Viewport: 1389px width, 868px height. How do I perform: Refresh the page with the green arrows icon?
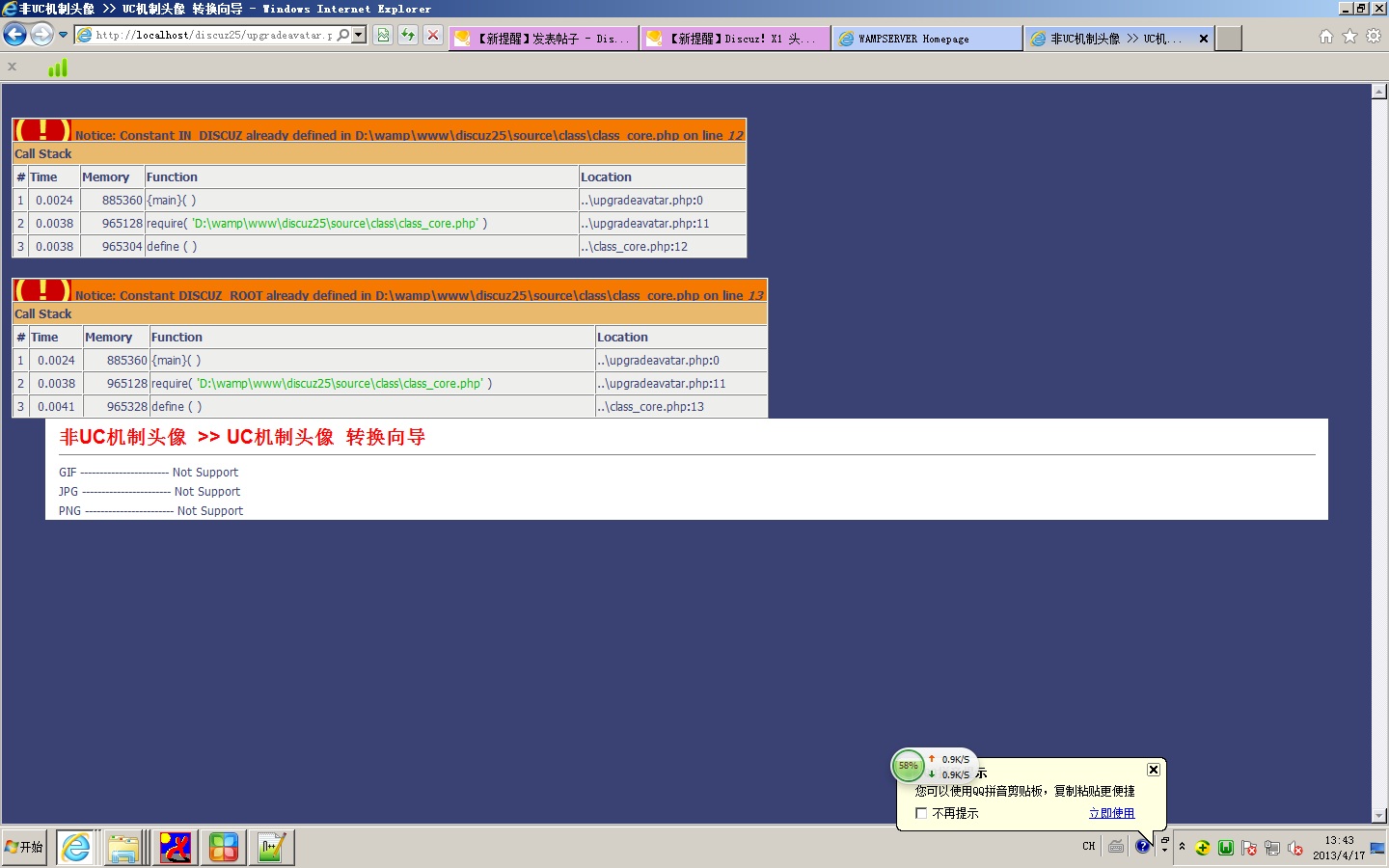click(408, 36)
